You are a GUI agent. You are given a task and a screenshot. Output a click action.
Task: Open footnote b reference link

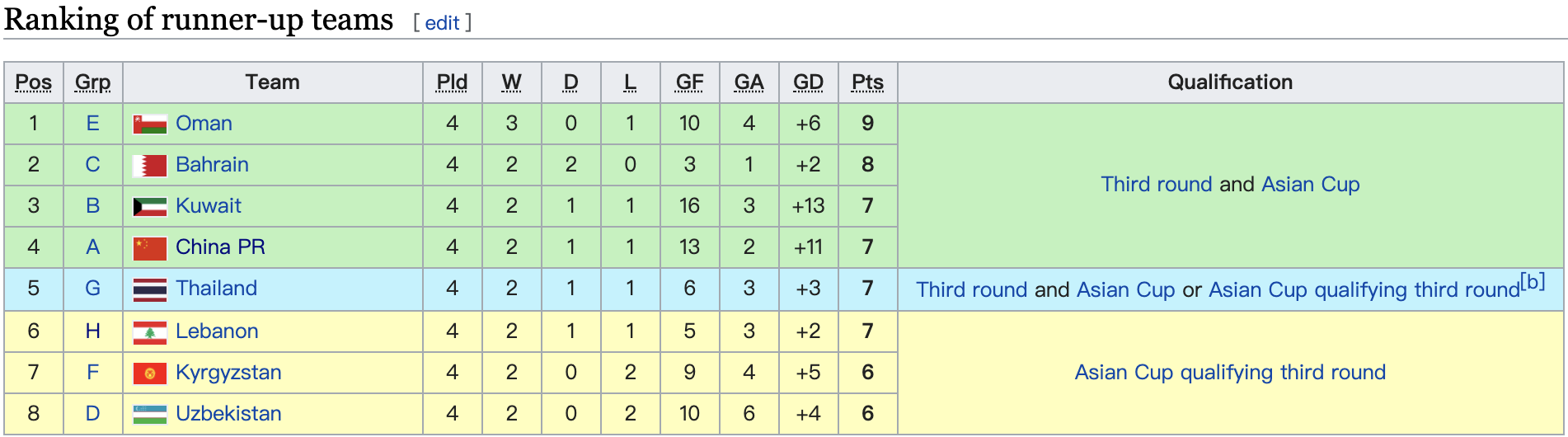(x=1533, y=281)
